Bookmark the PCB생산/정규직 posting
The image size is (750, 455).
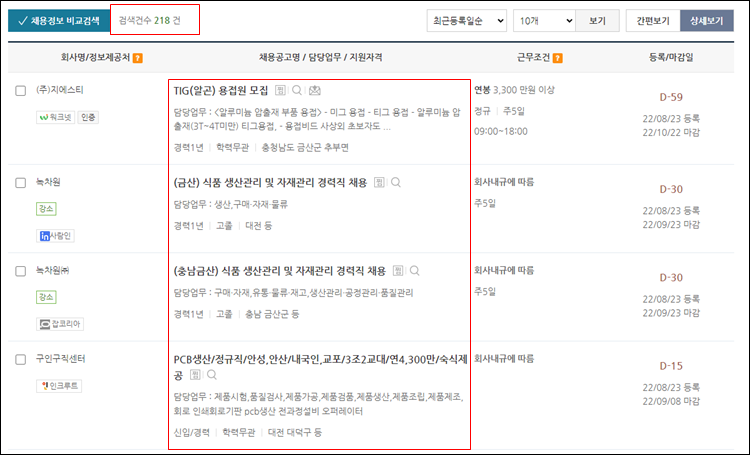195,375
